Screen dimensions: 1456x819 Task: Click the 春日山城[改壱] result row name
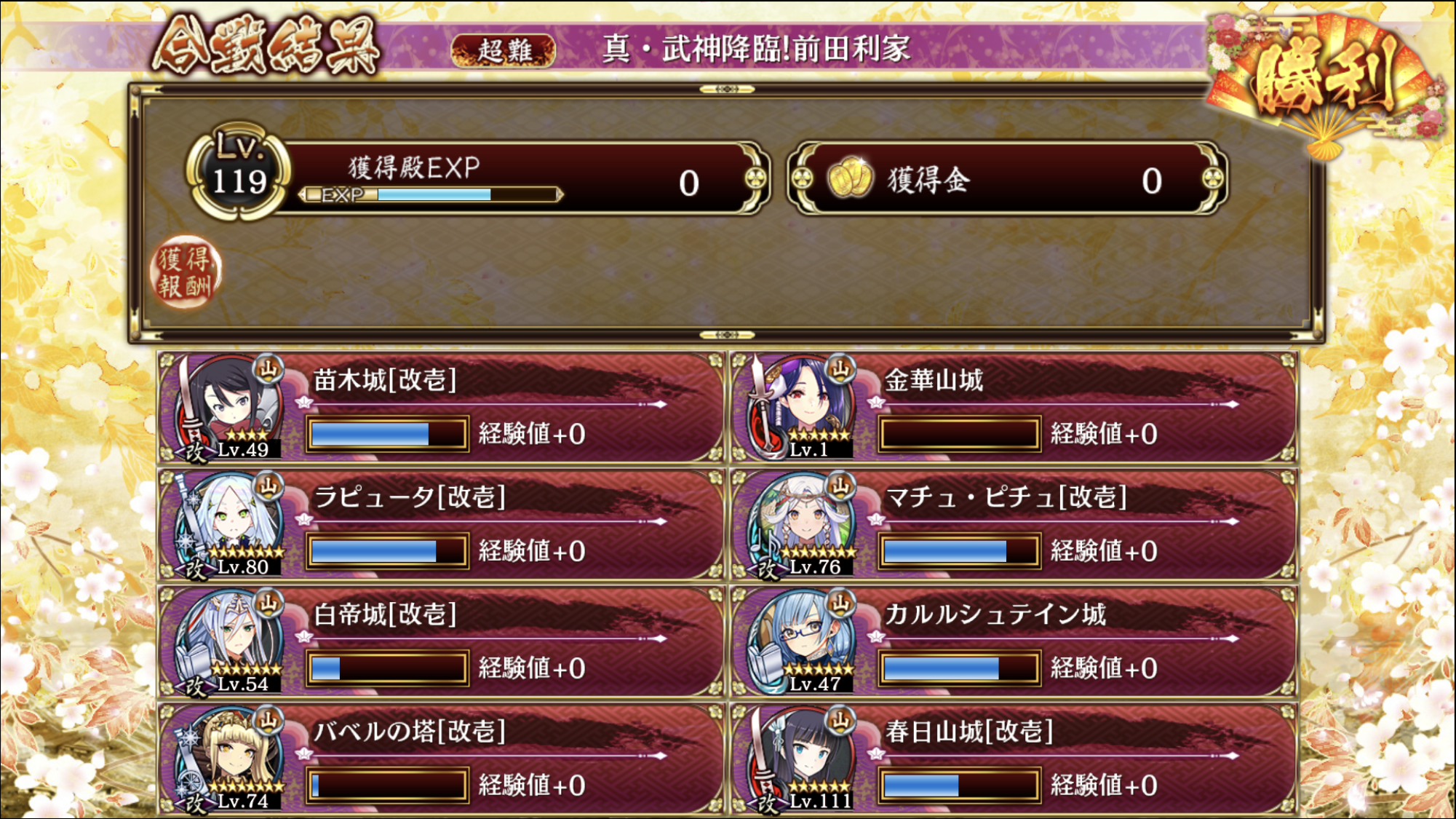tap(968, 731)
